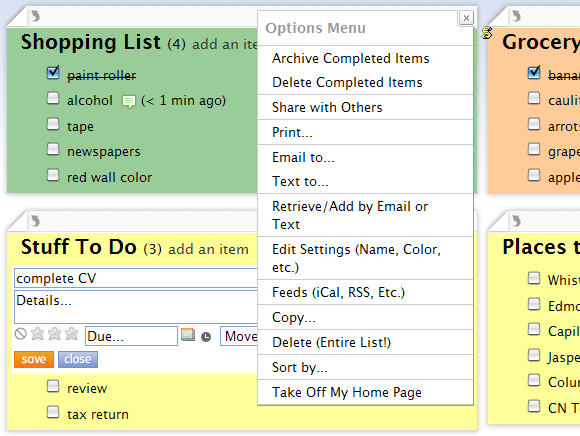Click the orange save button
The height and width of the screenshot is (436, 580).
[x=34, y=359]
